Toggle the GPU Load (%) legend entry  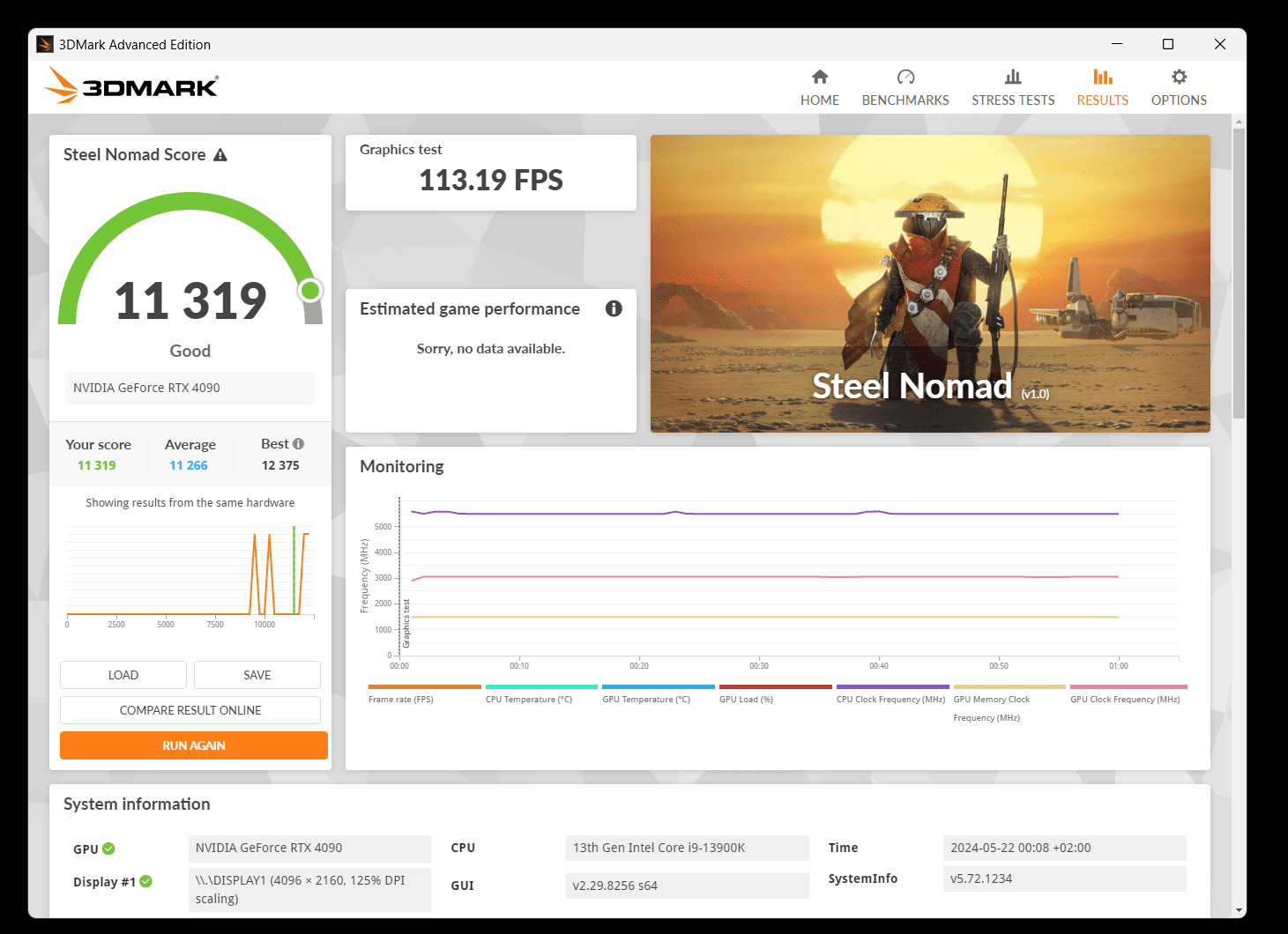point(775,693)
